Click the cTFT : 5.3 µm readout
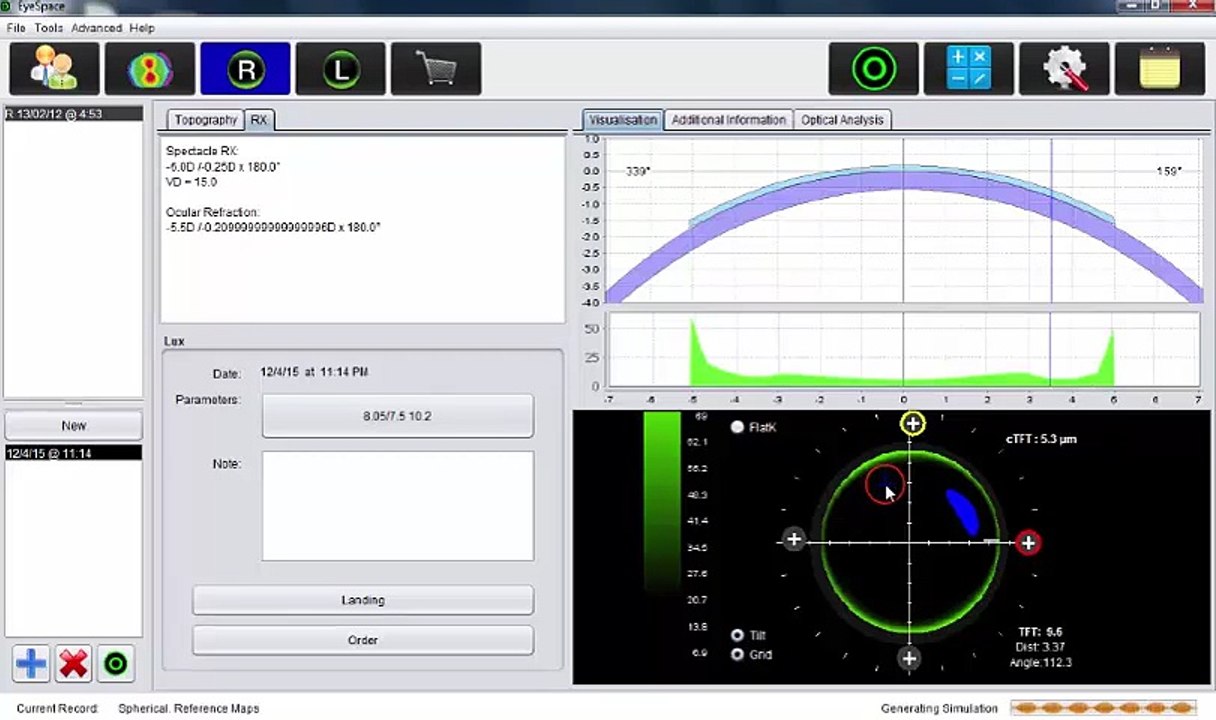This screenshot has height=720, width=1216. 1041,439
